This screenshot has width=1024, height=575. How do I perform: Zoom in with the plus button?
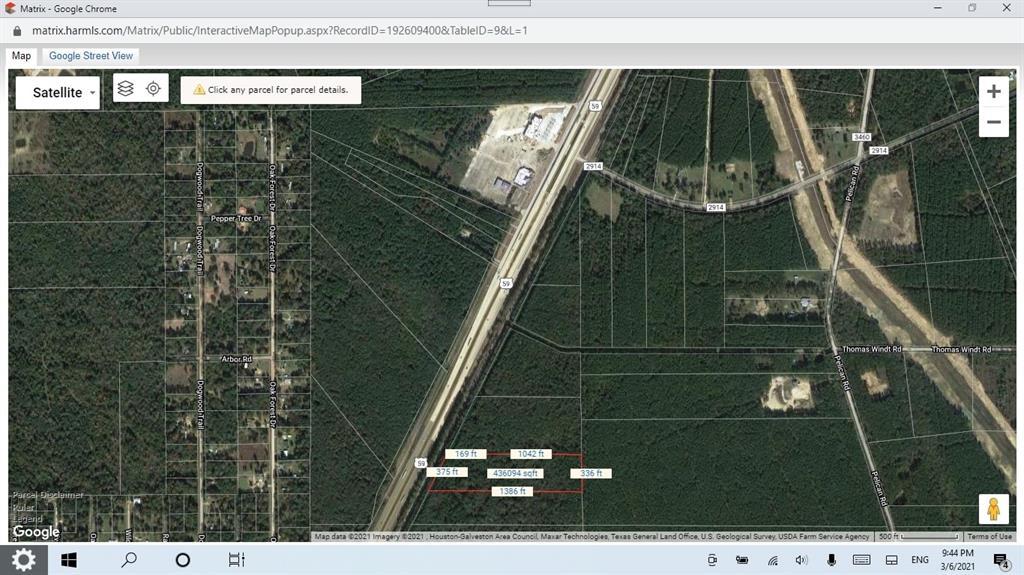993,92
